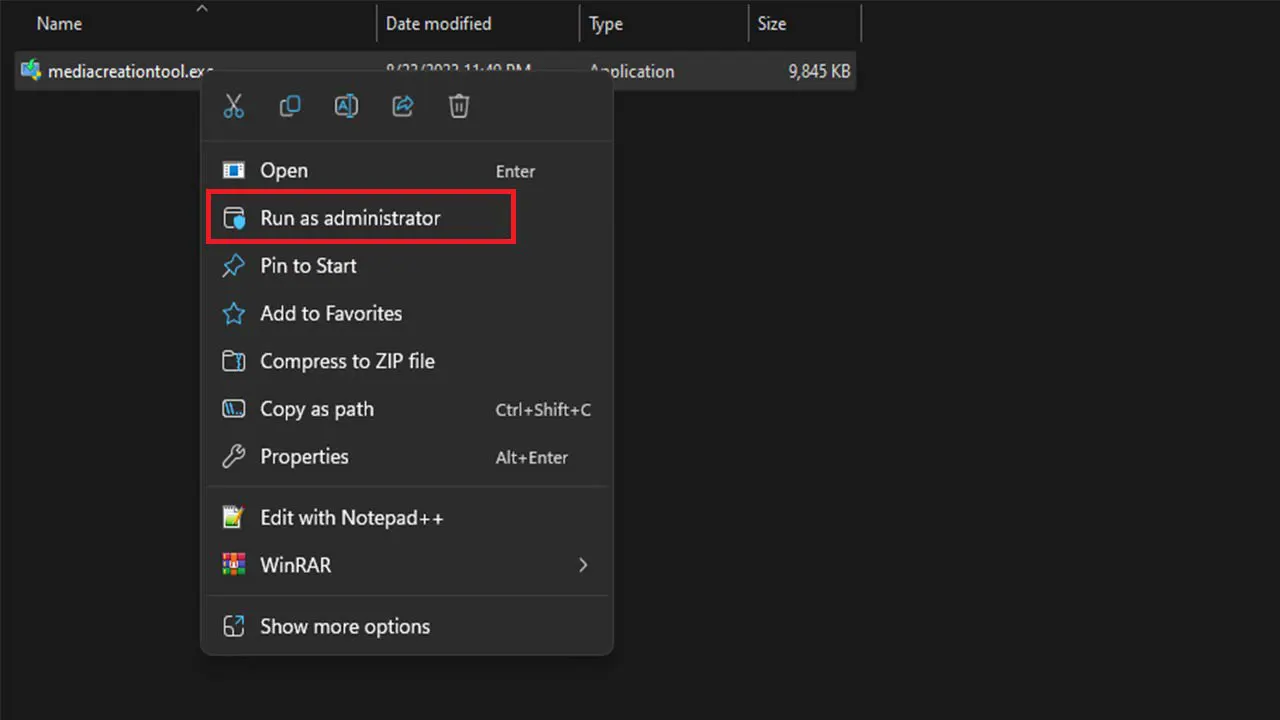Click the Copy icon in context menu
Screen dimensions: 1280x720
click(290, 106)
